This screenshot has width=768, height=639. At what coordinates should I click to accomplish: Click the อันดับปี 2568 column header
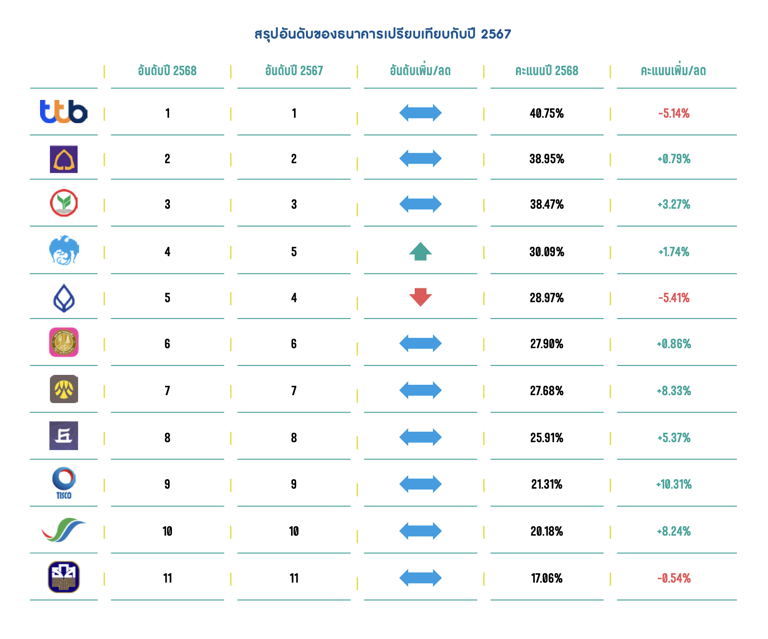tap(167, 71)
